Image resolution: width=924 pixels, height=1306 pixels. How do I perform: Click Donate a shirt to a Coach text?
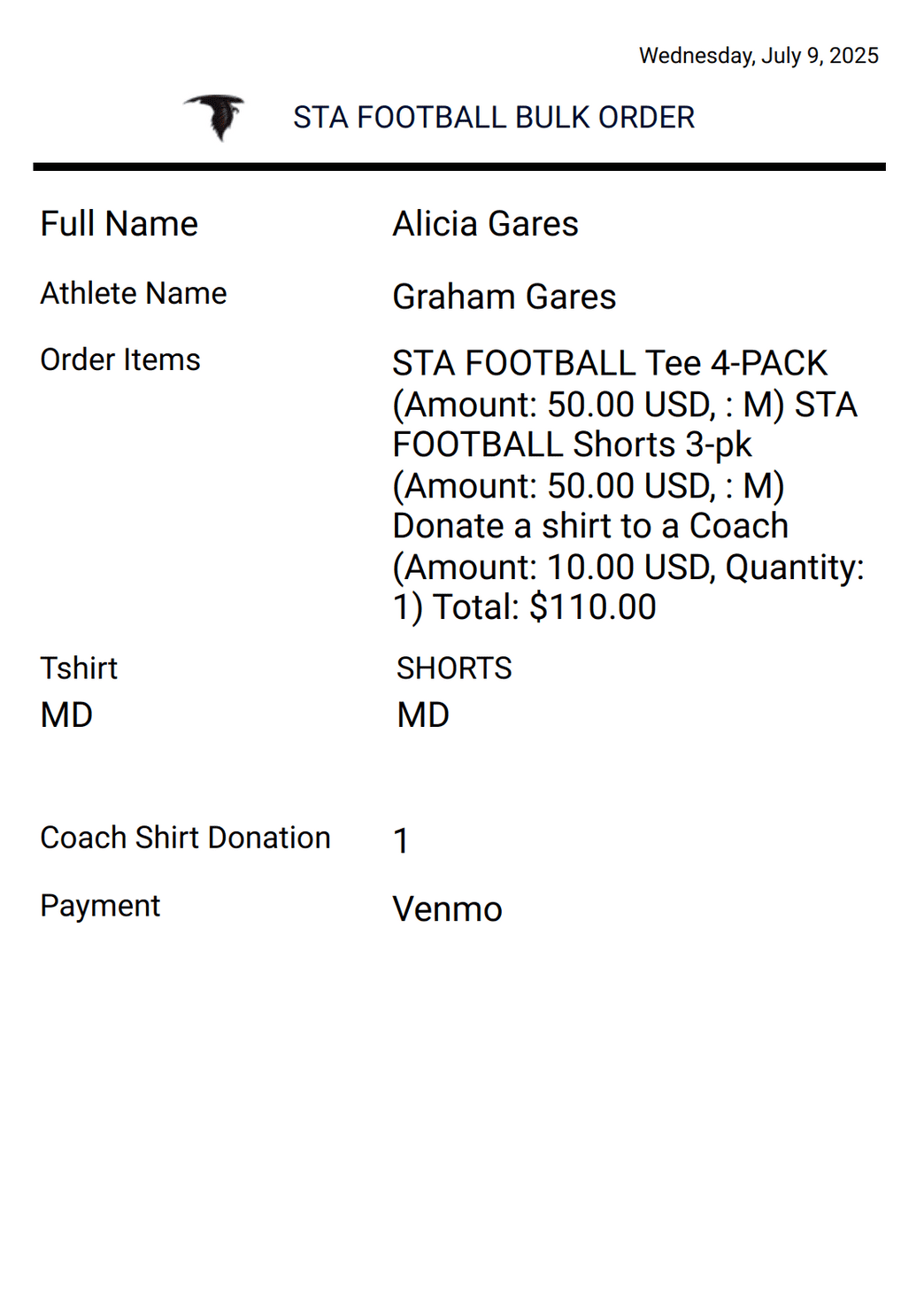point(590,526)
